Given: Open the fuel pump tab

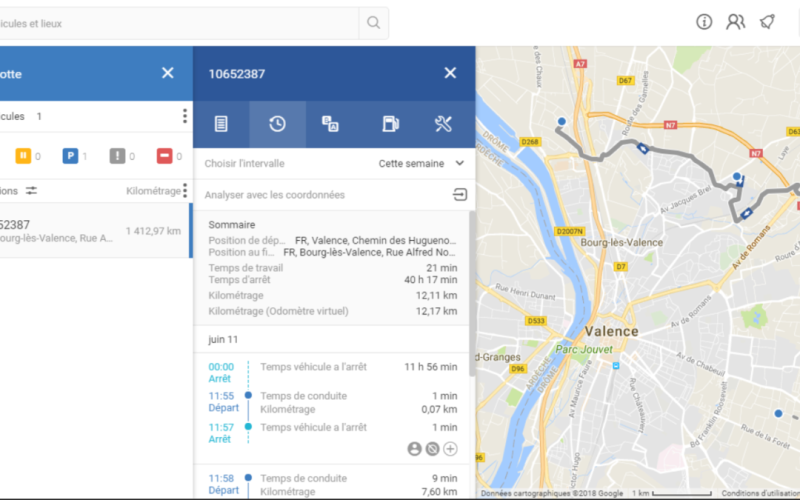Looking at the screenshot, I should pyautogui.click(x=390, y=124).
